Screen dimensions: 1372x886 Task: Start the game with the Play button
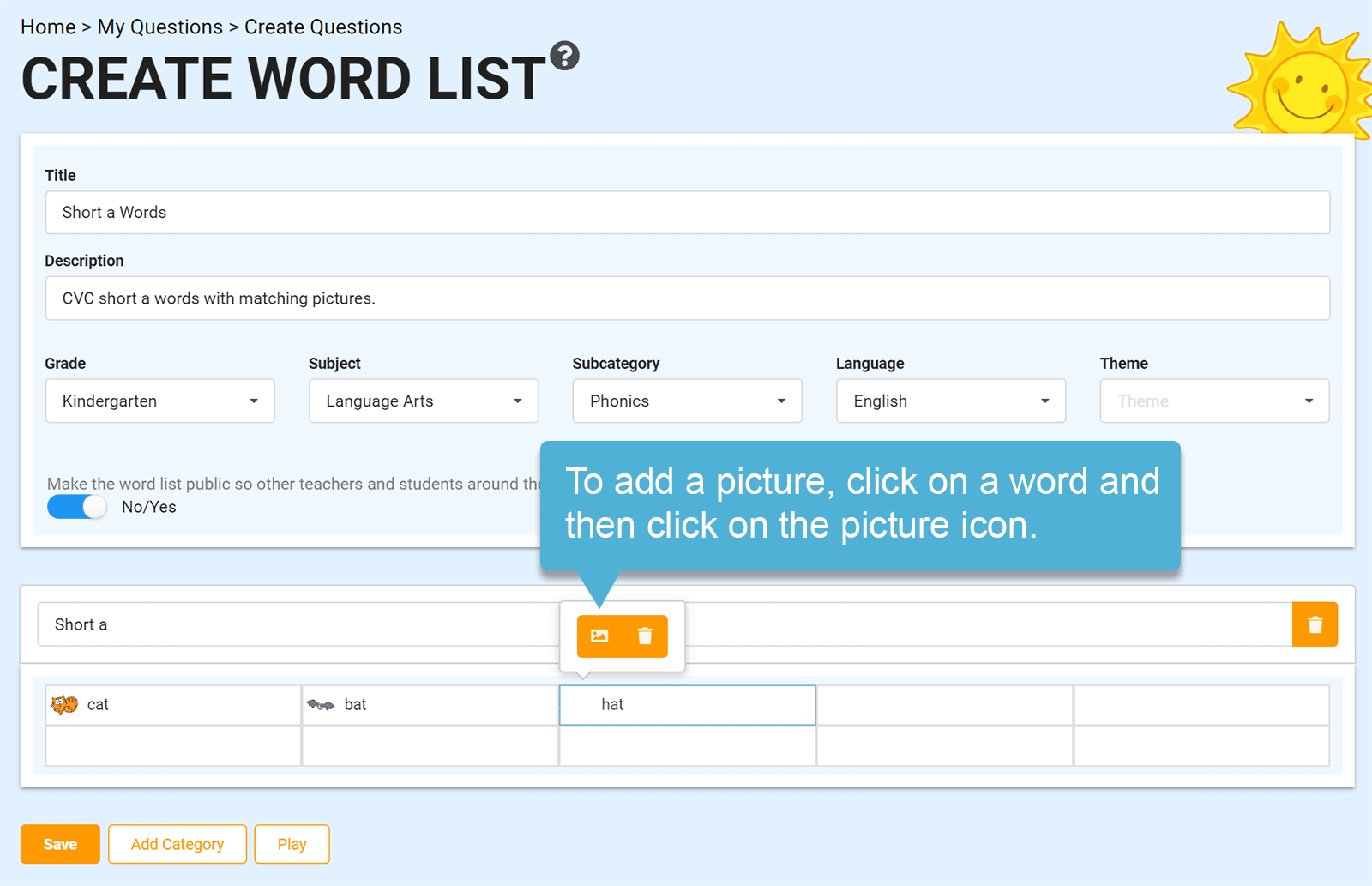[x=292, y=844]
